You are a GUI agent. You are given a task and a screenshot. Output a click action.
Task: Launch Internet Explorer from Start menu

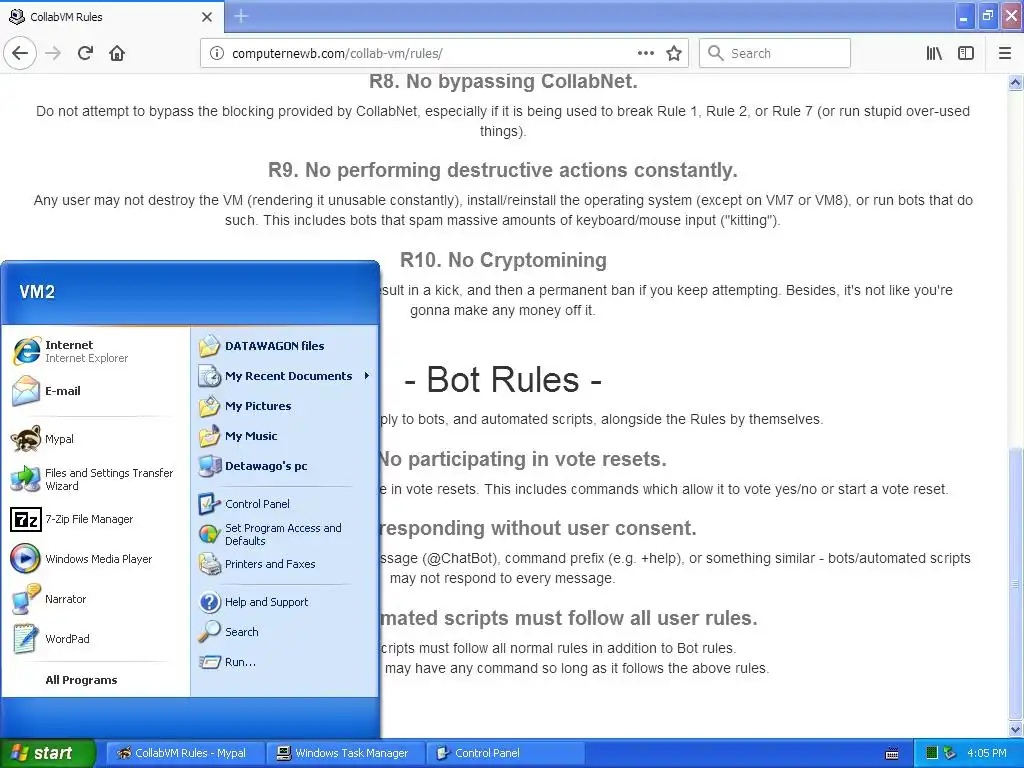95,351
